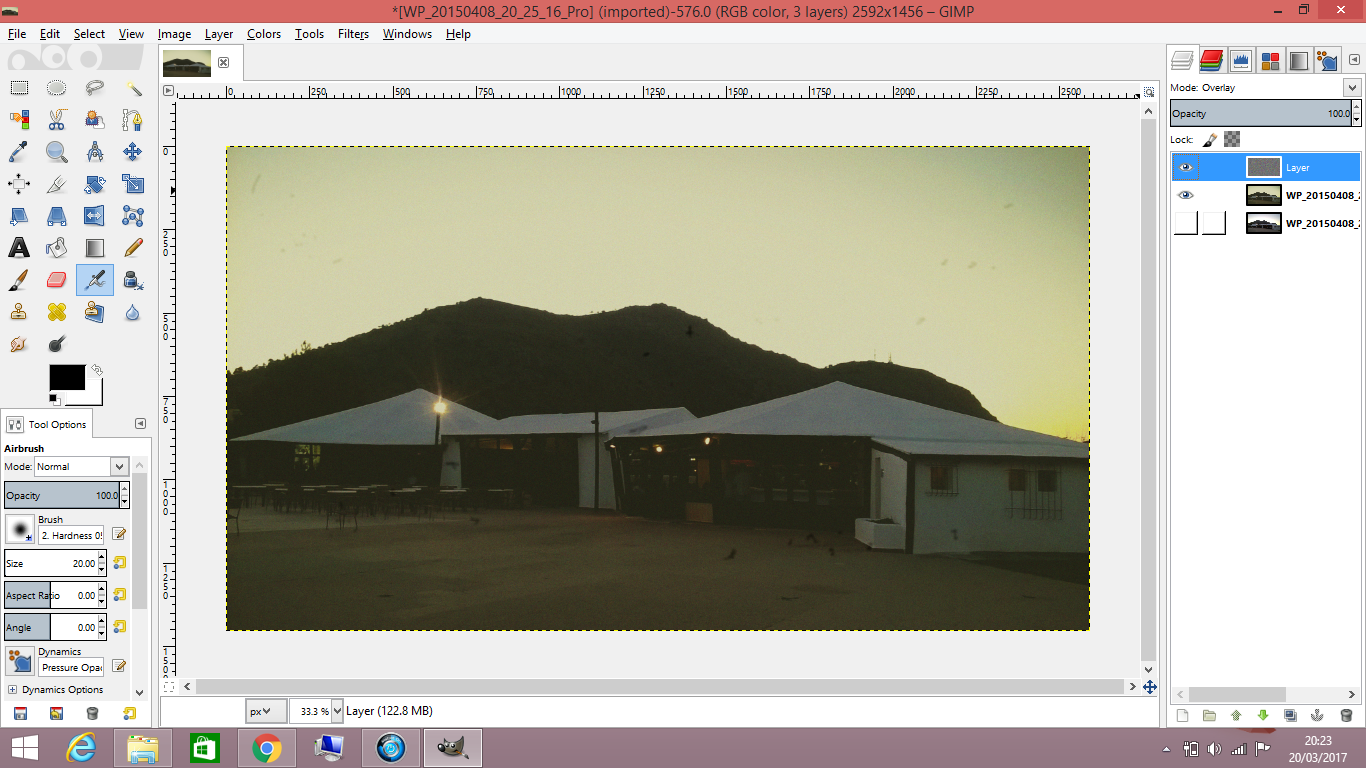
Task: Open Google Chrome from the taskbar
Action: point(266,747)
